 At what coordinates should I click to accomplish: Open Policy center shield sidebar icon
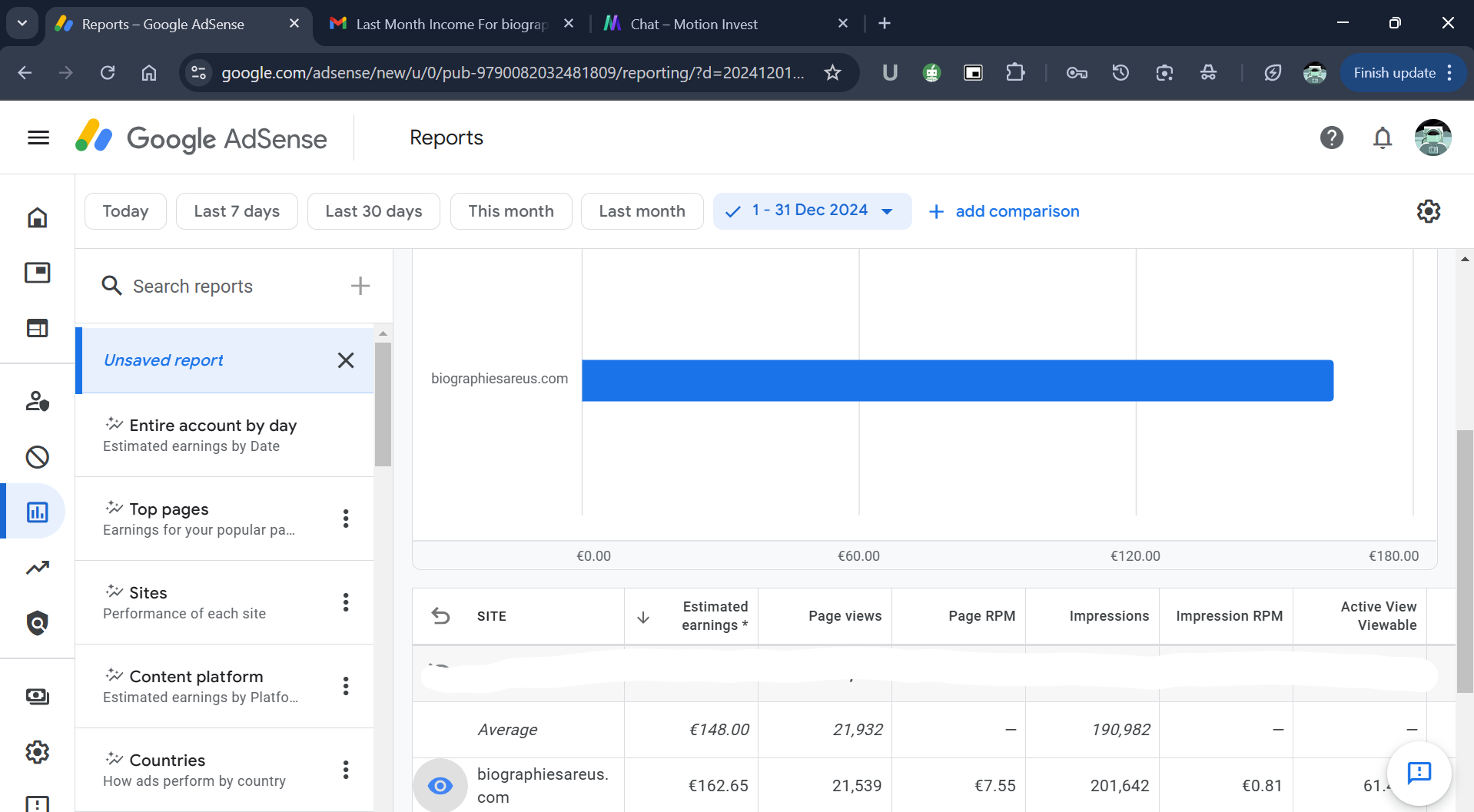pyautogui.click(x=38, y=623)
